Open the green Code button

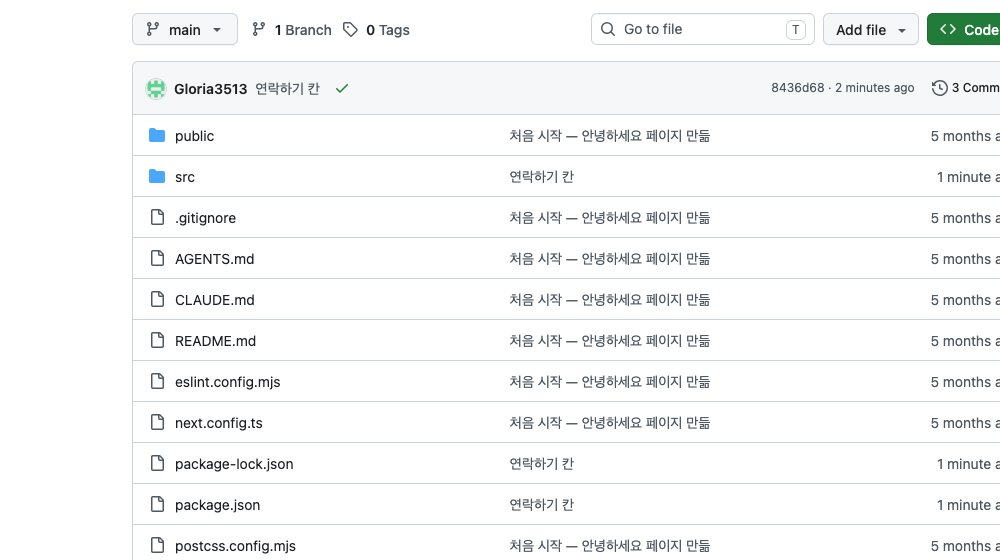pyautogui.click(x=964, y=29)
